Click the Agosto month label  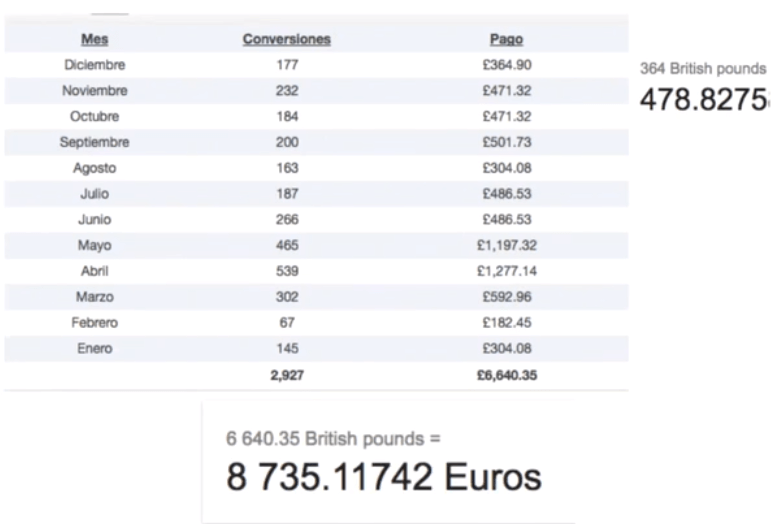click(95, 168)
